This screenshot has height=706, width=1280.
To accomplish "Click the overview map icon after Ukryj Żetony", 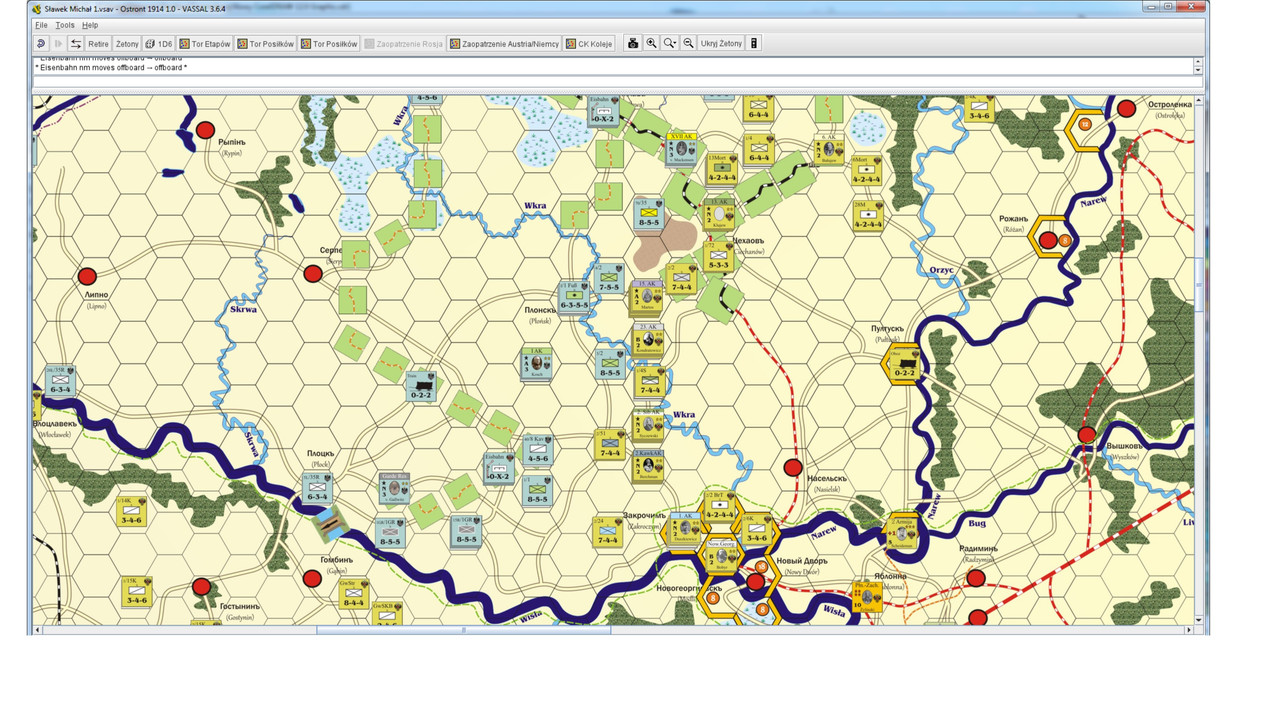I will 754,44.
